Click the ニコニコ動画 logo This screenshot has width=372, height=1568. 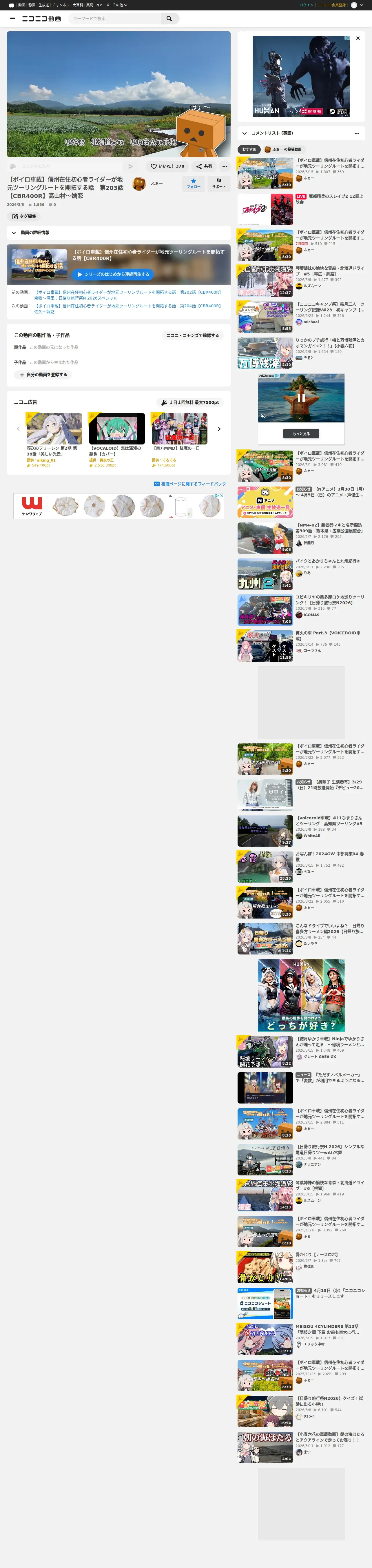pyautogui.click(x=42, y=19)
